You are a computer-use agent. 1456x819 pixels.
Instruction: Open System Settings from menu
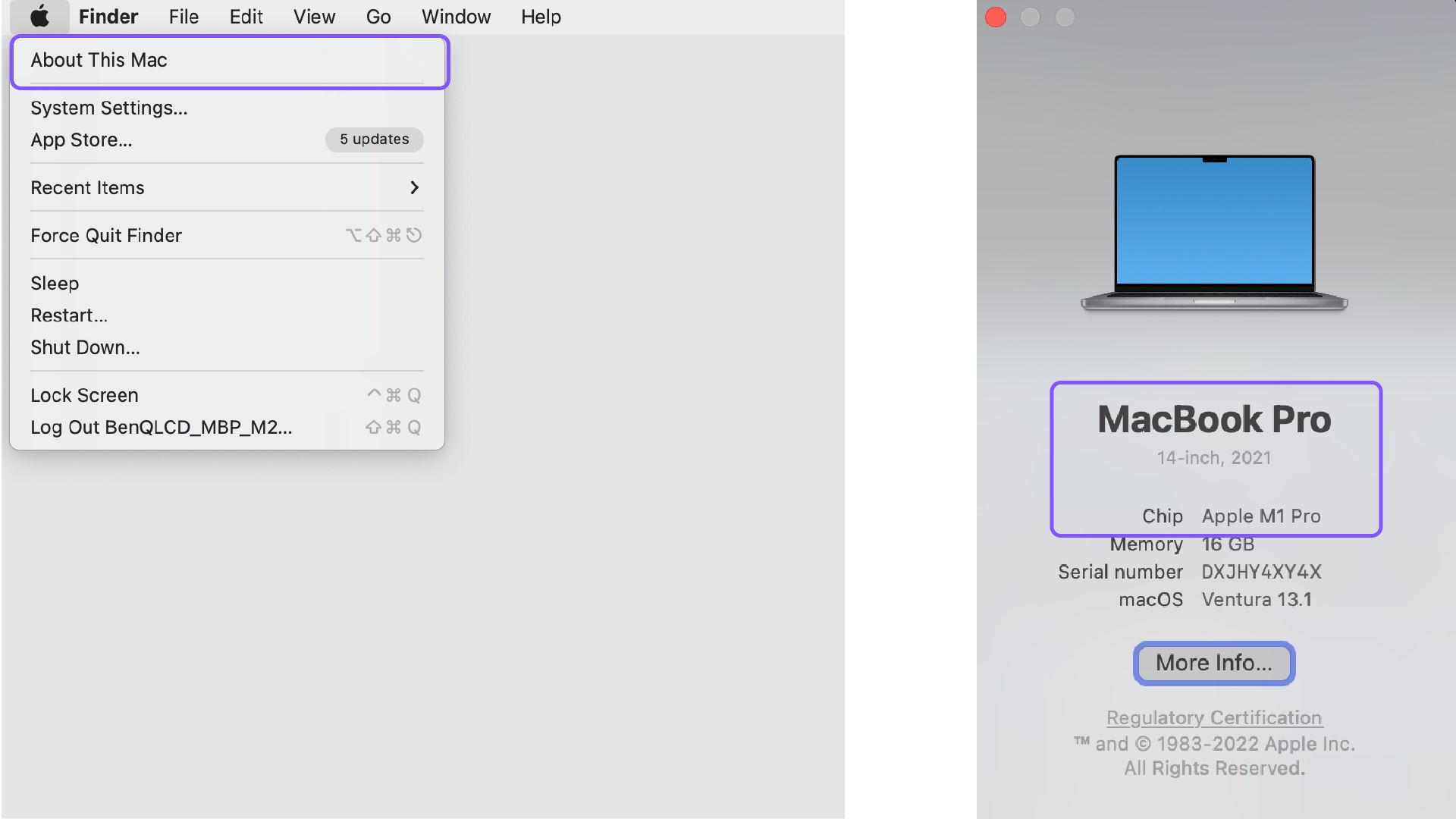[109, 107]
